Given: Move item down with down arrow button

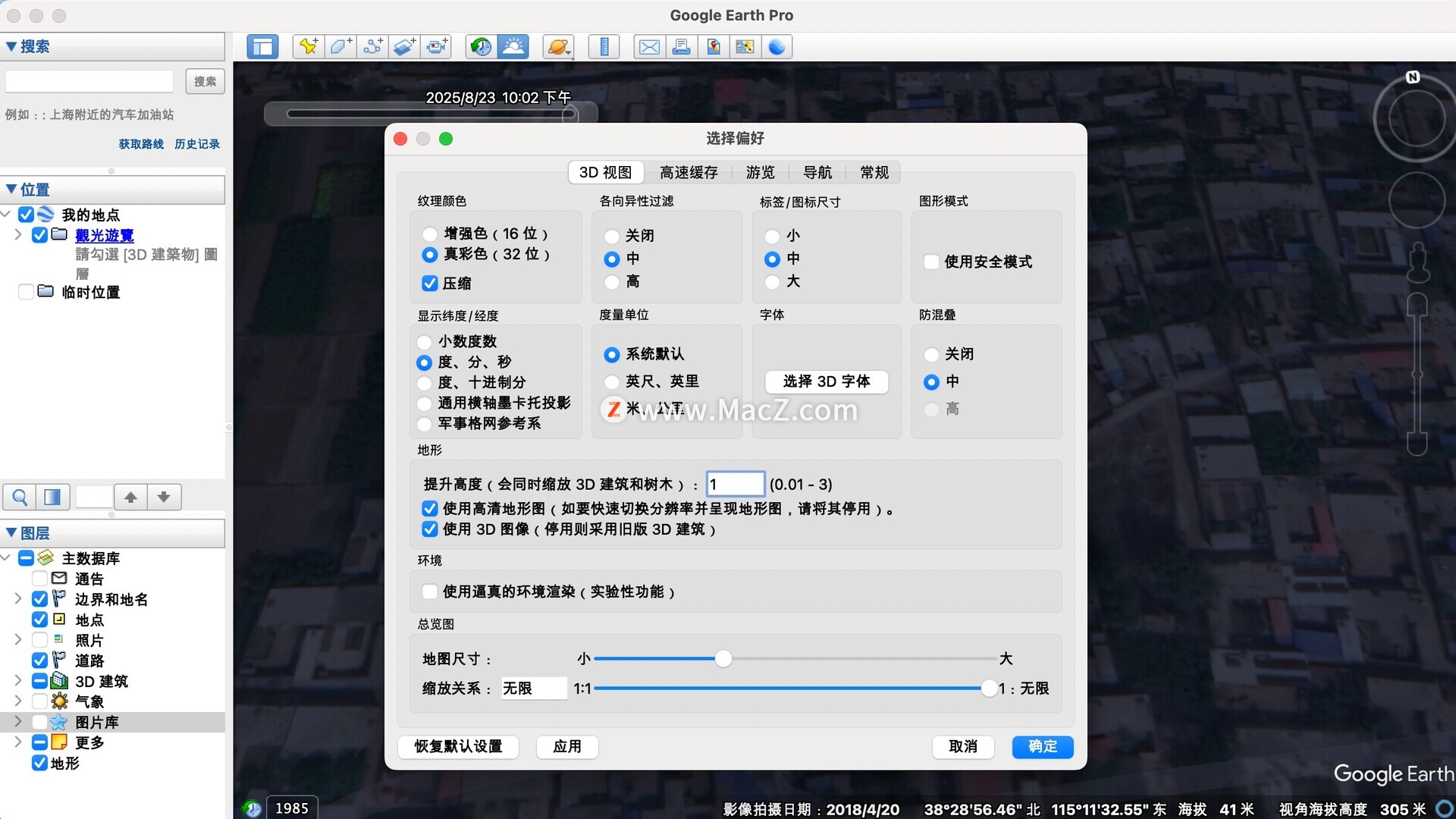Looking at the screenshot, I should pyautogui.click(x=164, y=497).
